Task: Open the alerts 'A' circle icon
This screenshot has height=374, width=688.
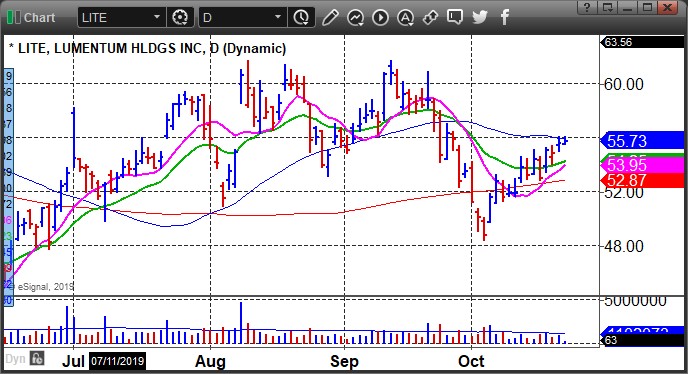Action: [x=405, y=18]
